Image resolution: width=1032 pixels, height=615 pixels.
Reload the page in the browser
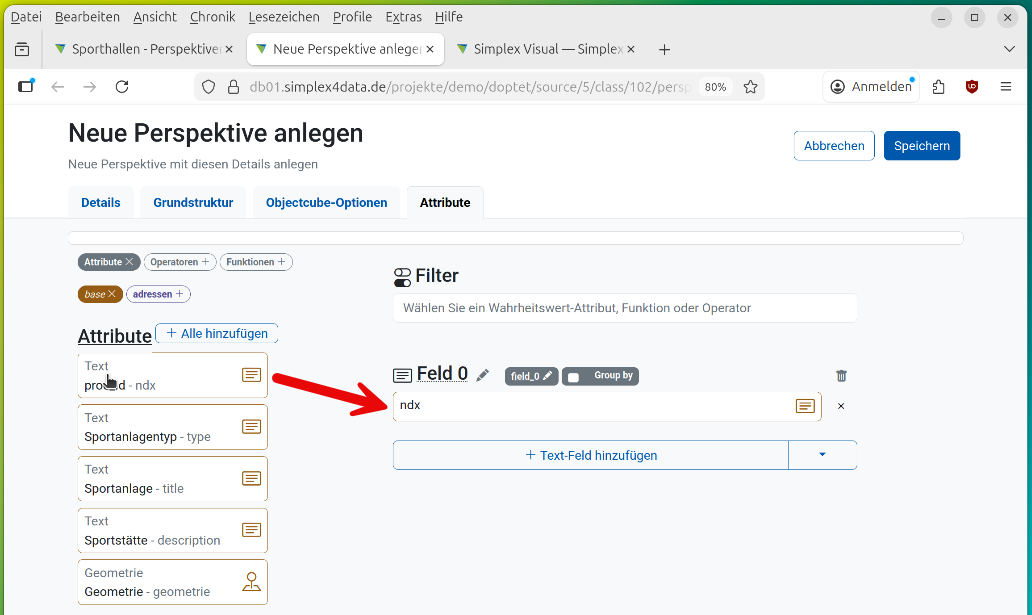[122, 87]
